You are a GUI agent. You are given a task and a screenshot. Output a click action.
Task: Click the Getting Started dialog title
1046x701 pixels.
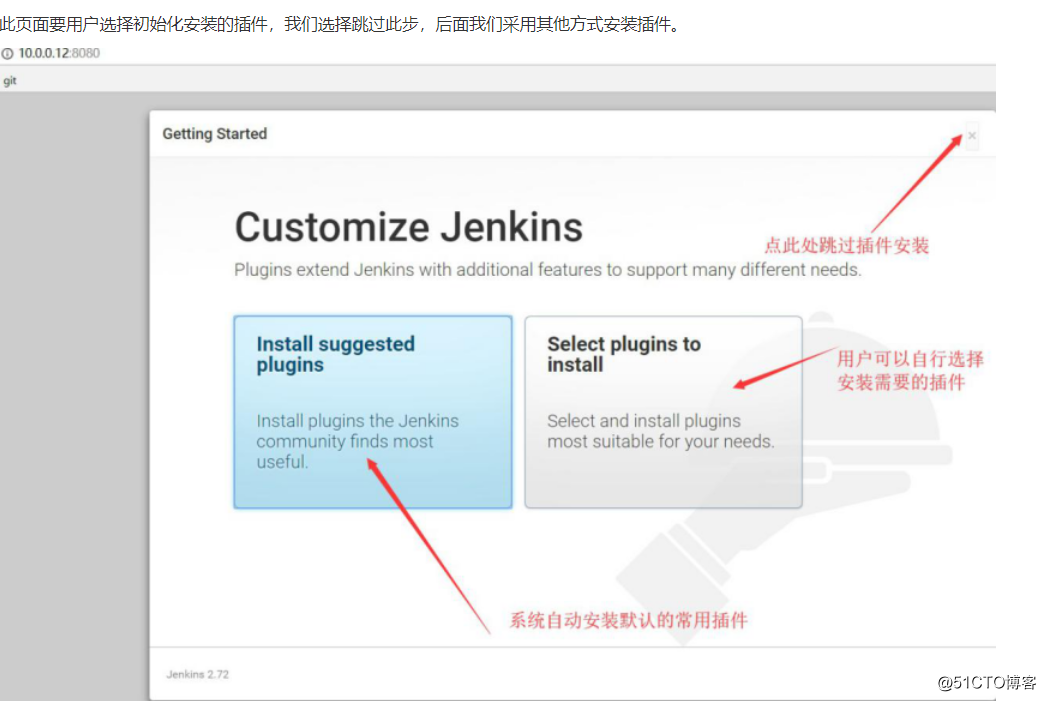(215, 134)
